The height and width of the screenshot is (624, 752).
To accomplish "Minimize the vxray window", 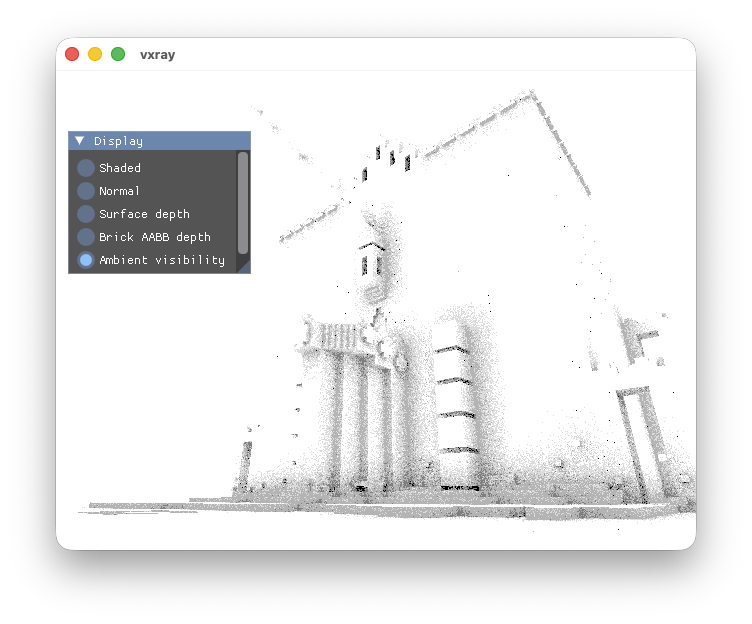I will point(95,54).
